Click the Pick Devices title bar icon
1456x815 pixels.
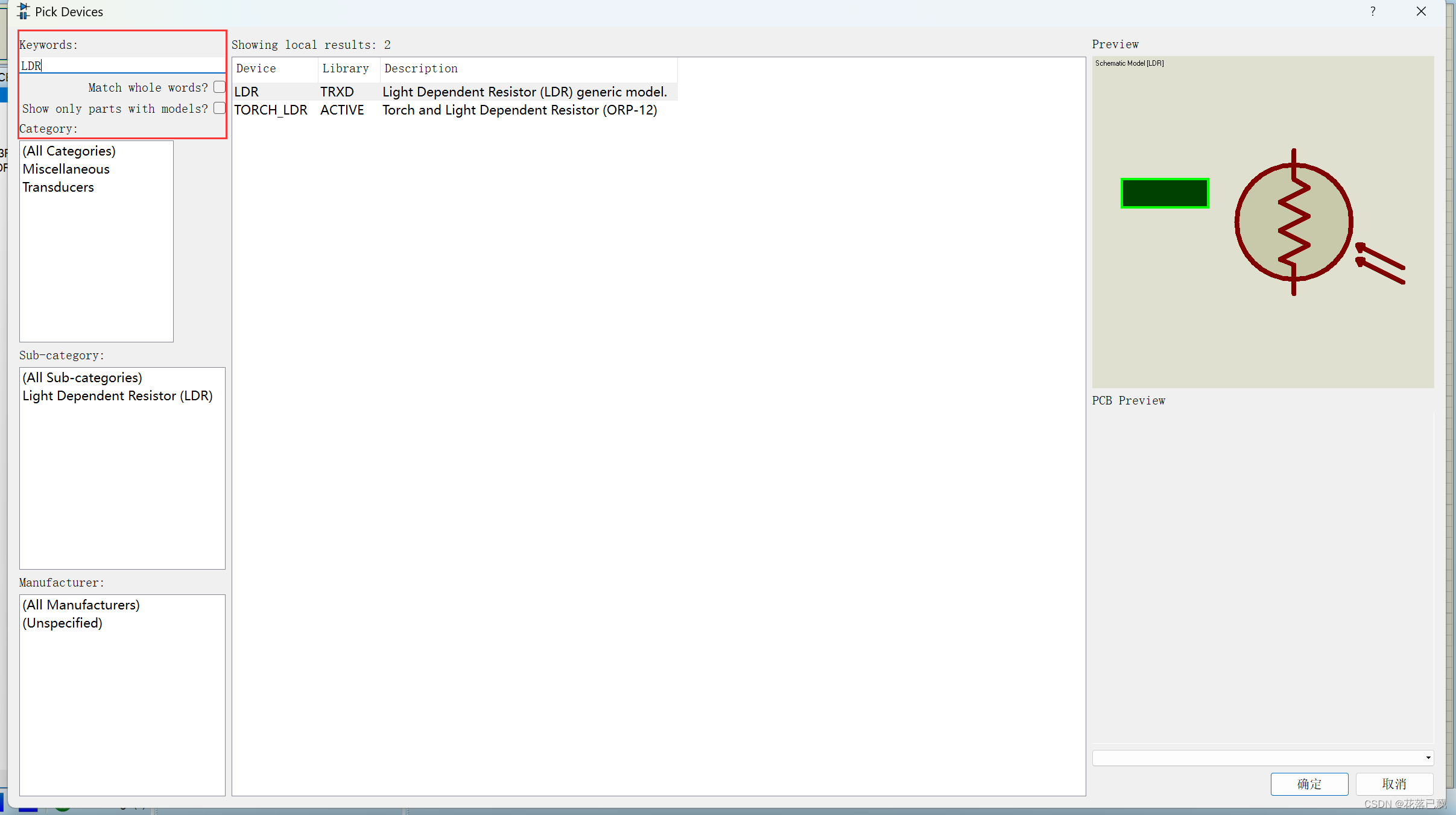(23, 11)
